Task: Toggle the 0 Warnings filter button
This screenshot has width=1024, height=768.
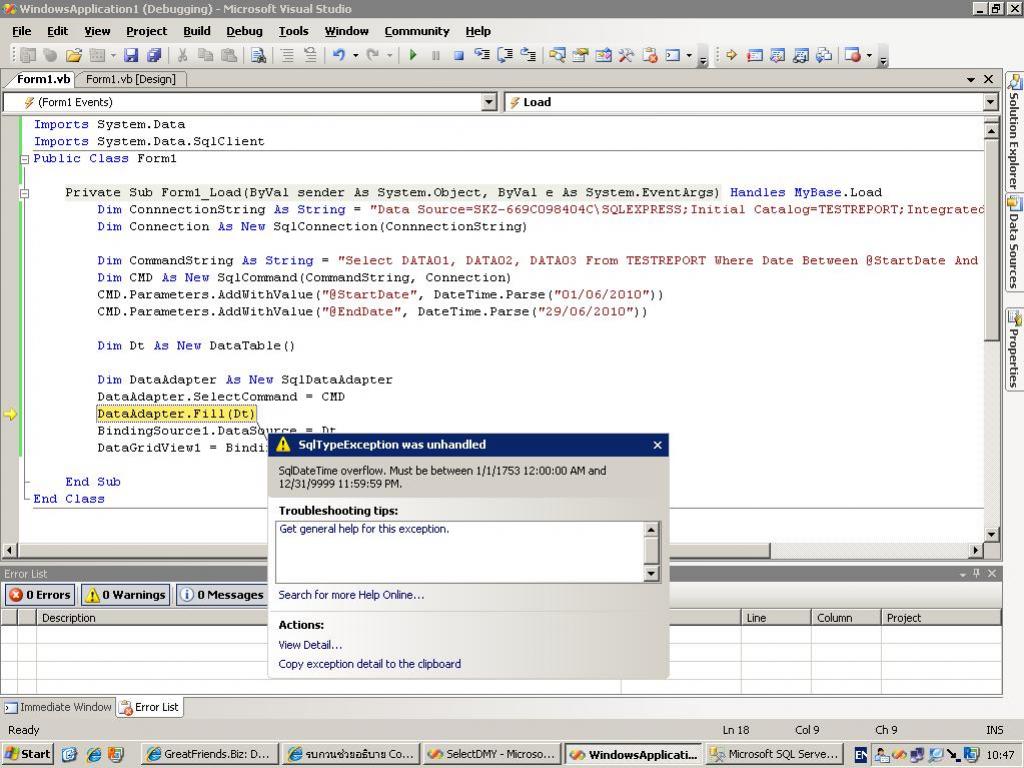Action: tap(126, 595)
